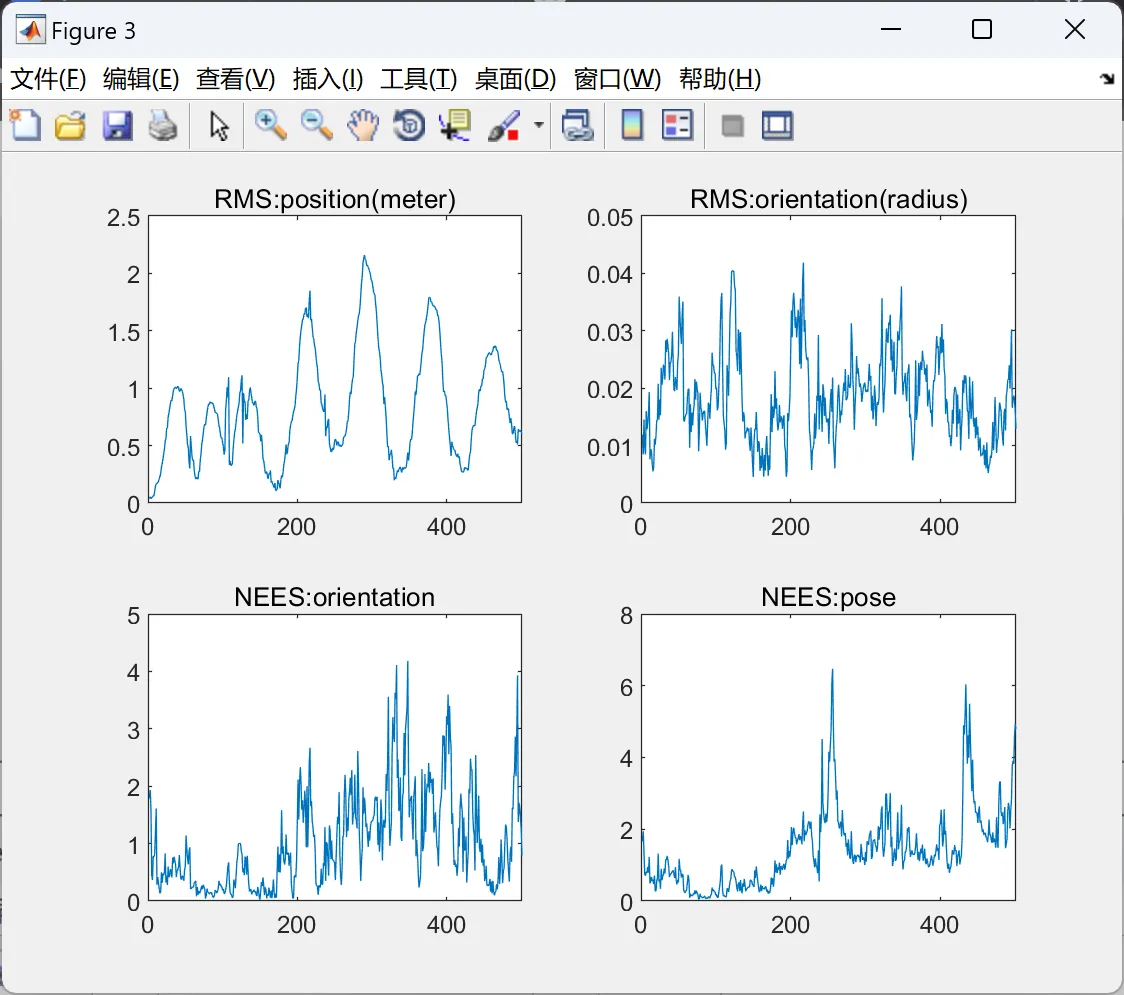Viewport: 1124px width, 995px height.
Task: Toggle the Edit Plot arrow tool
Action: [219, 125]
